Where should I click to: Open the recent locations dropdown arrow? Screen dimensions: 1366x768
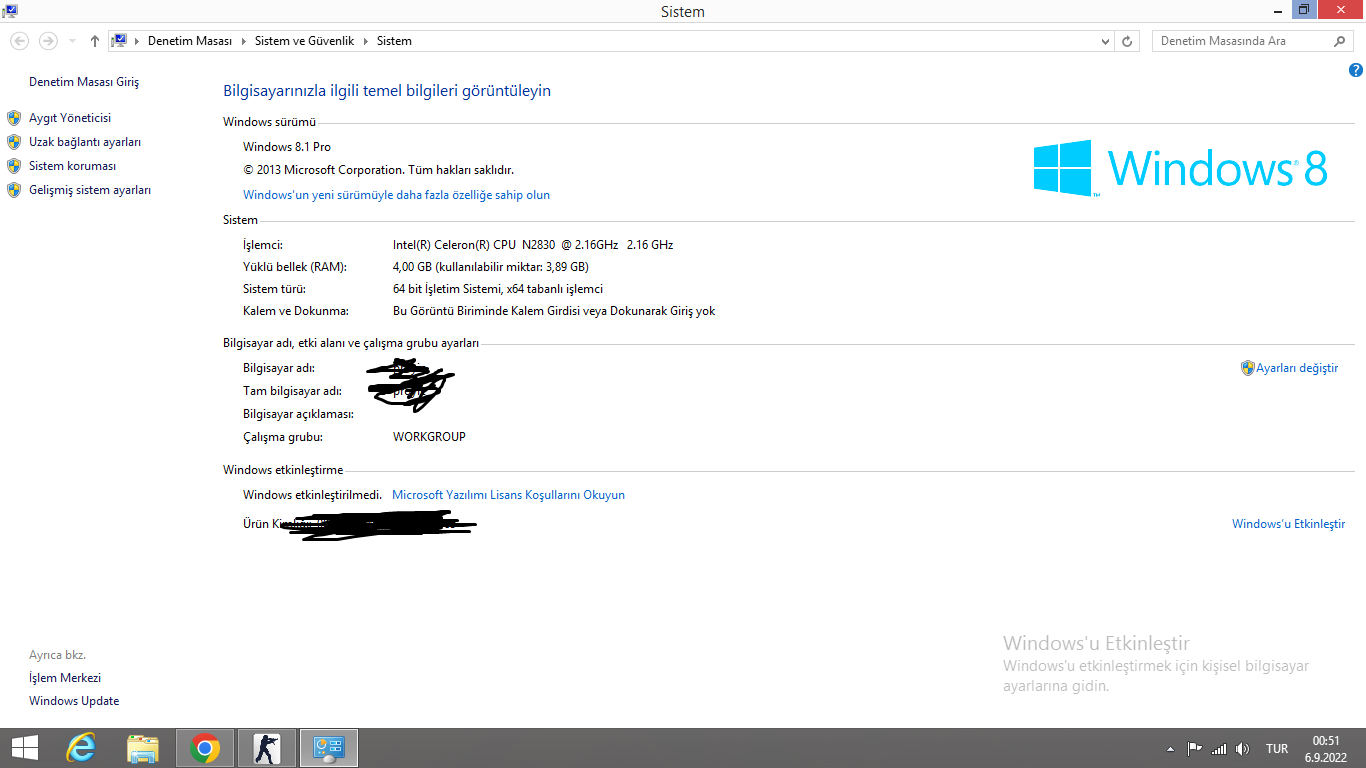click(72, 41)
